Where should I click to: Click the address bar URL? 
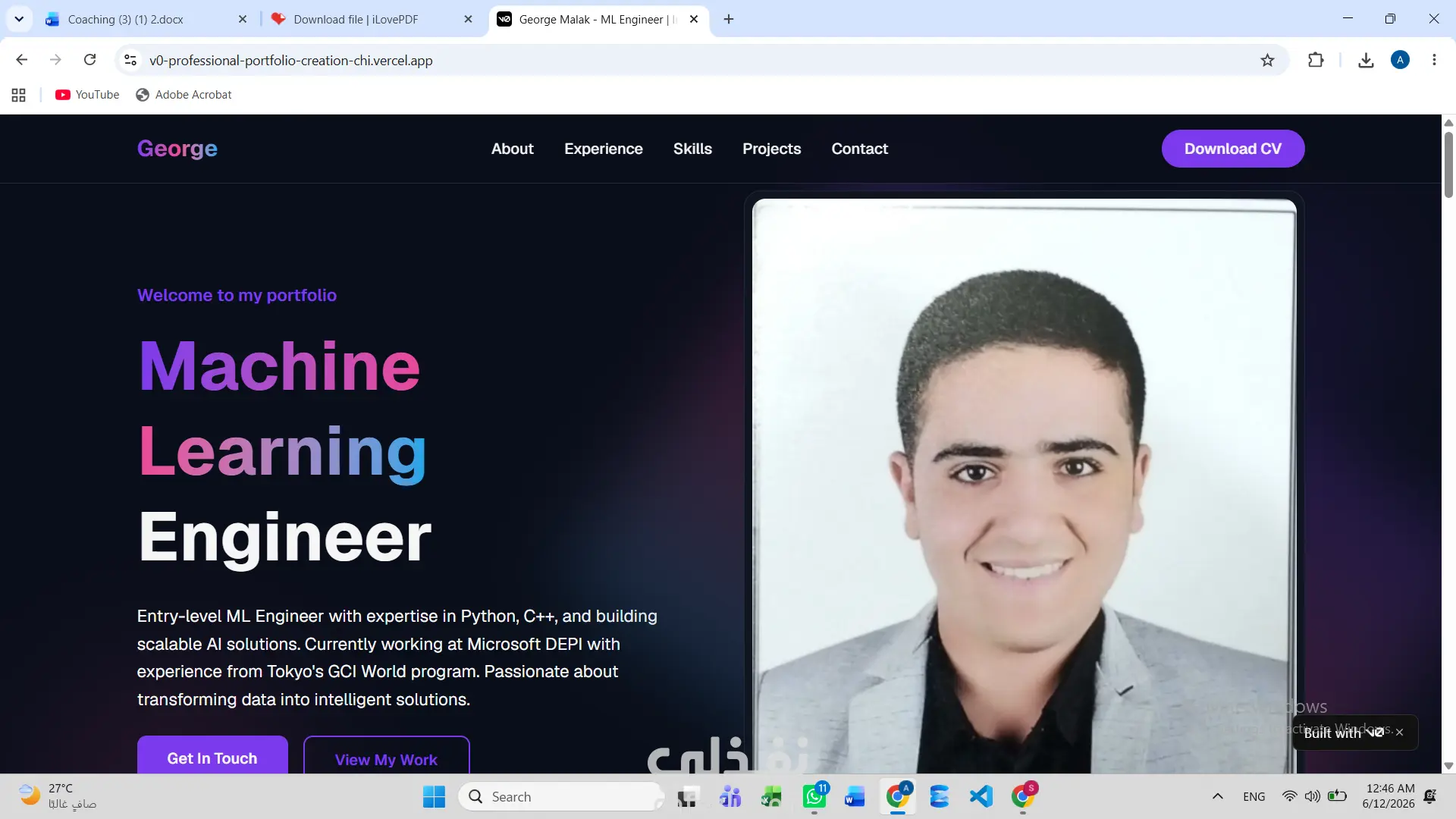(x=291, y=61)
